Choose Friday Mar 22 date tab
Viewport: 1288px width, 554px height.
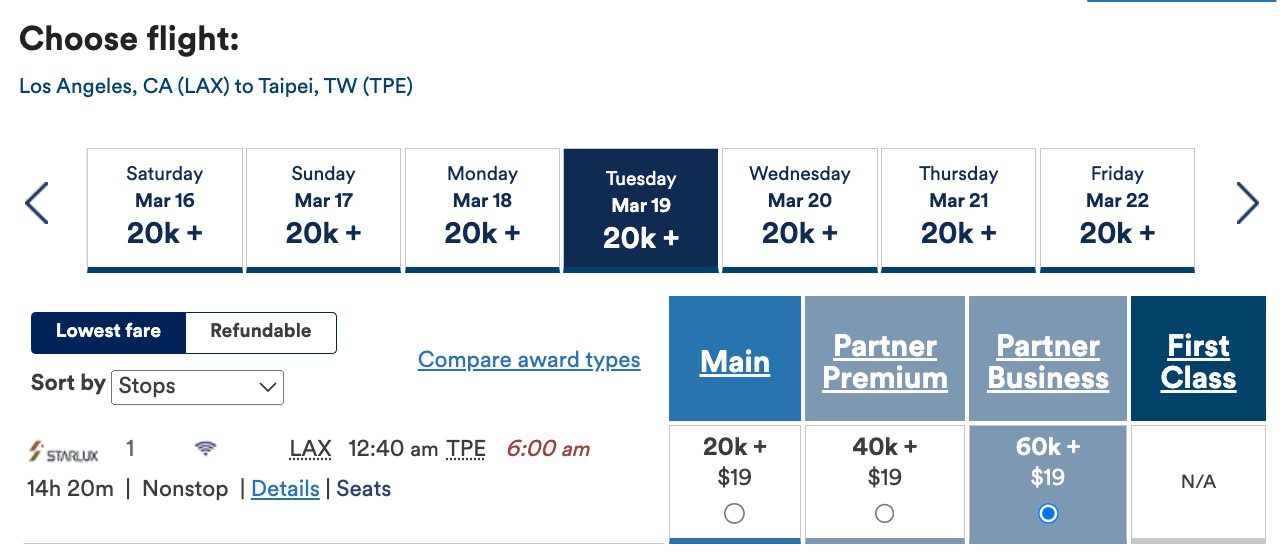[x=1117, y=208]
